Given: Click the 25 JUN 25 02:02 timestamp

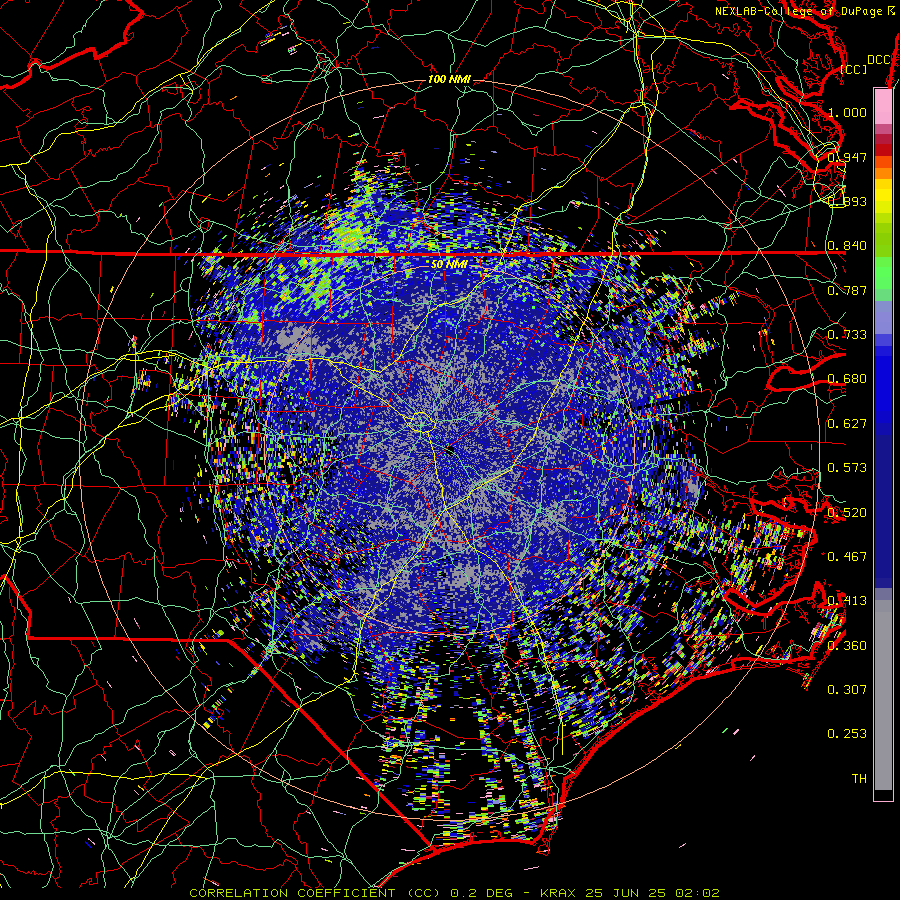Looking at the screenshot, I should click(653, 893).
